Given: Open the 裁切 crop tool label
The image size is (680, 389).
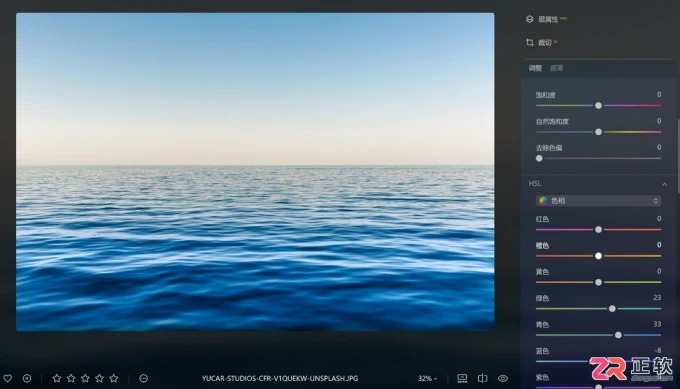Looking at the screenshot, I should 545,42.
